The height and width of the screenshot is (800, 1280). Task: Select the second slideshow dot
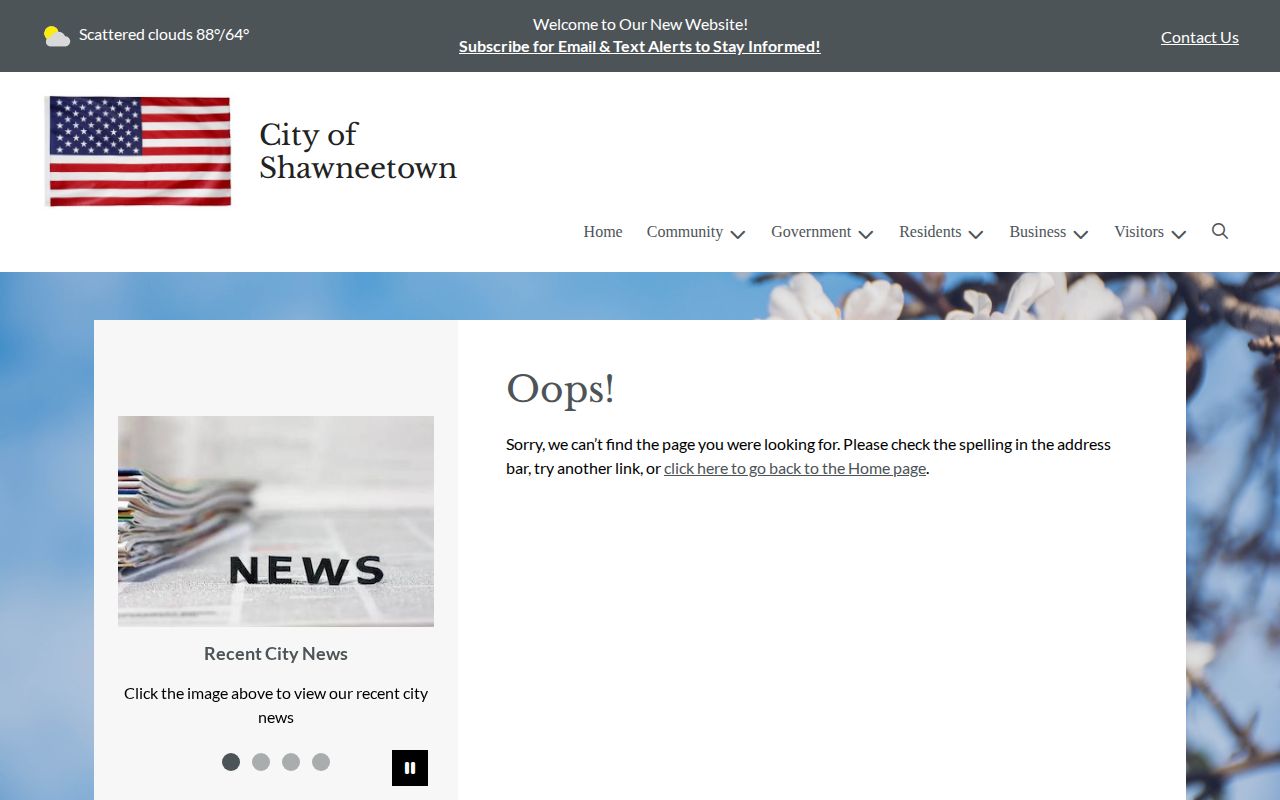[x=261, y=762]
